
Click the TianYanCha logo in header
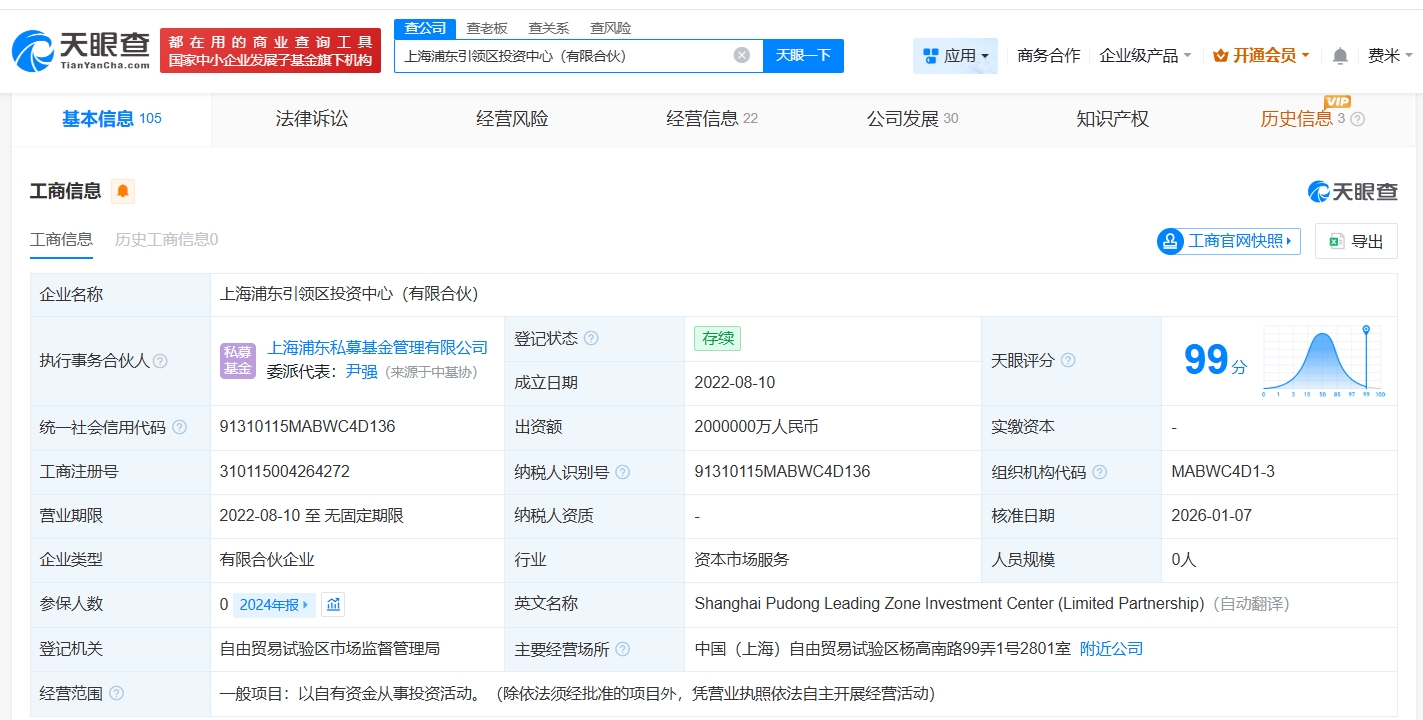[x=82, y=50]
